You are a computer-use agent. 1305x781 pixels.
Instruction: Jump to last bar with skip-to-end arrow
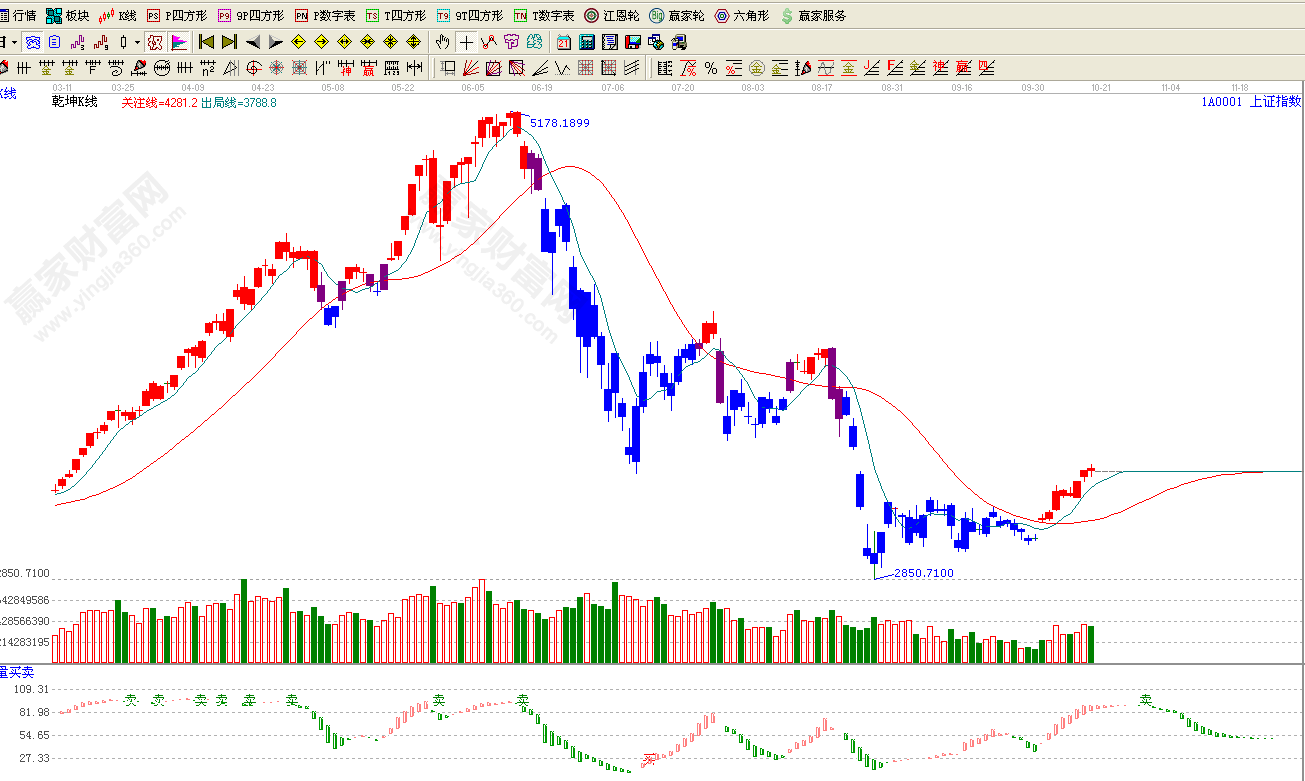click(229, 42)
